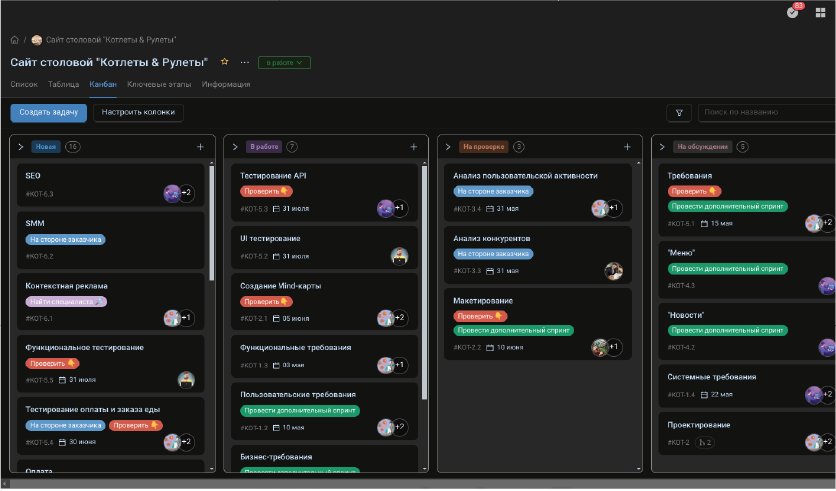This screenshot has width=836, height=491.
Task: Click avatar on Пользовательские требования card
Action: click(385, 427)
